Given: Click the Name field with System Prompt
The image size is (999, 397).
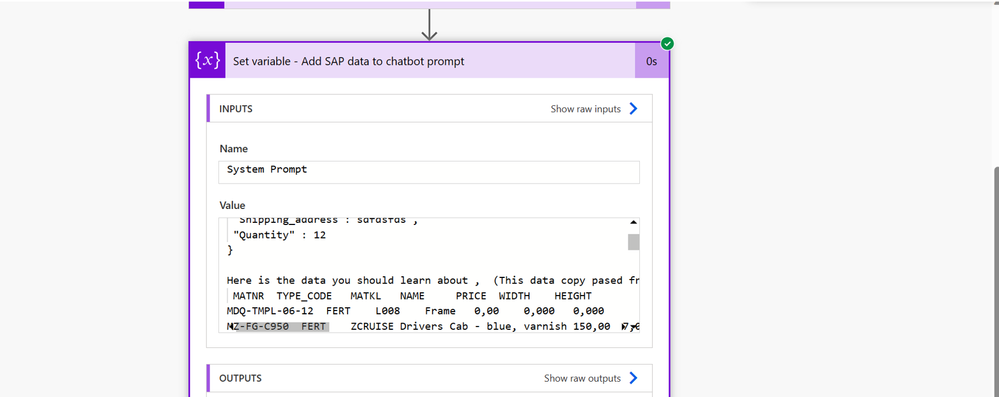Looking at the screenshot, I should pyautogui.click(x=429, y=172).
